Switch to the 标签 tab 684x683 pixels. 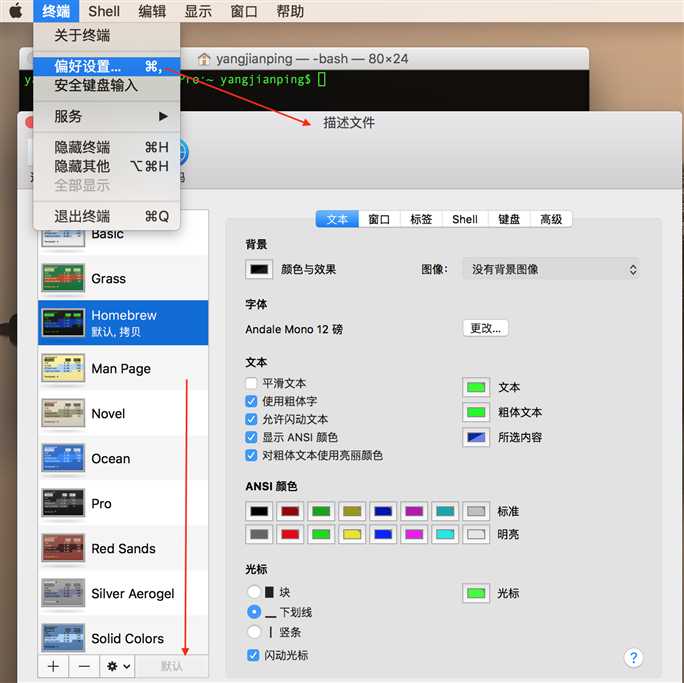click(421, 219)
